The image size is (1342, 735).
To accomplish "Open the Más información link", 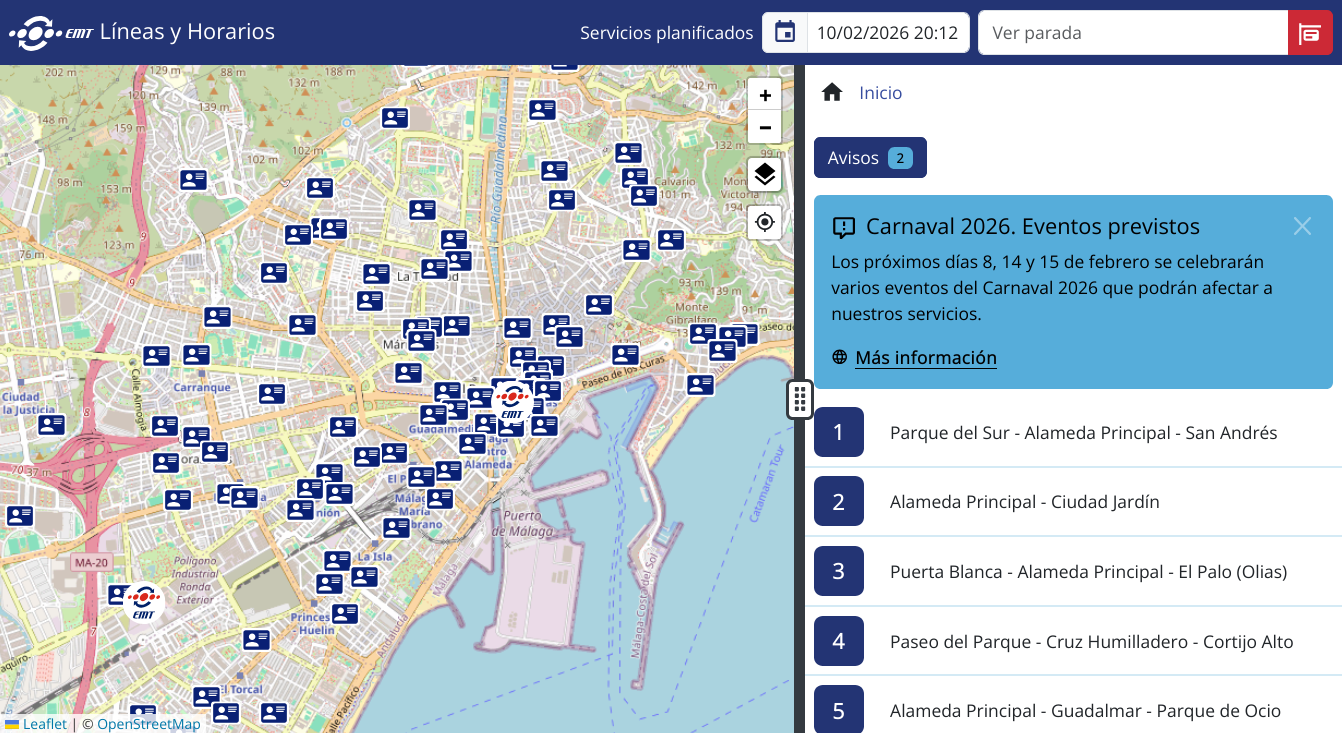I will 925,358.
